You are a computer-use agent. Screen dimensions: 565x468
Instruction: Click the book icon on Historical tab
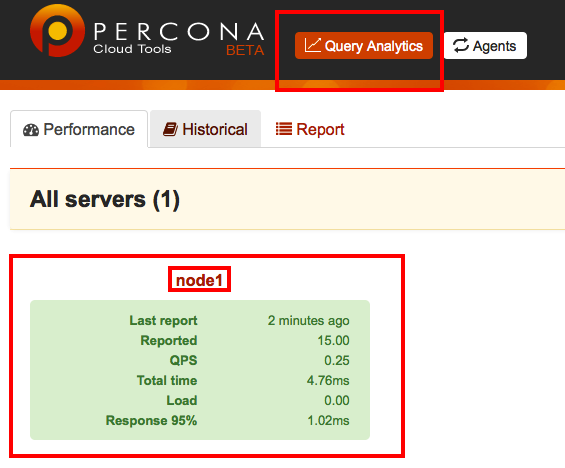[x=170, y=129]
